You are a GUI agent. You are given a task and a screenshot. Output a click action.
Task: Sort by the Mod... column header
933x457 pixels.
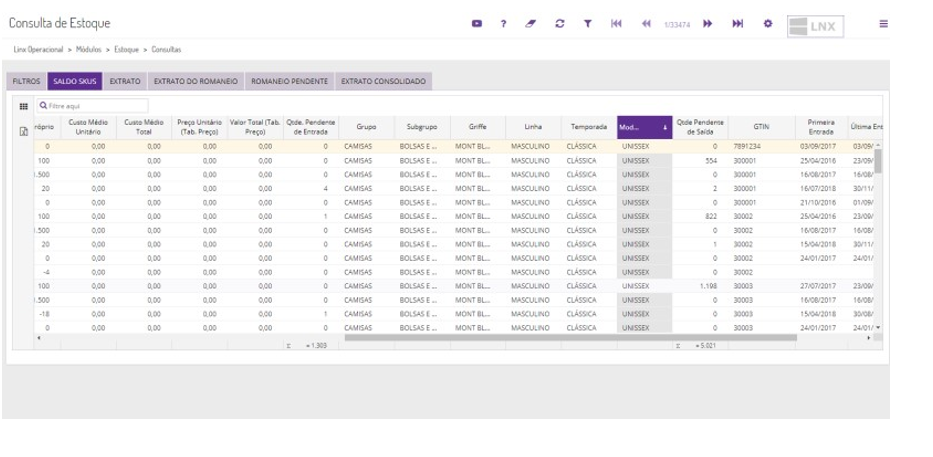[x=644, y=127]
